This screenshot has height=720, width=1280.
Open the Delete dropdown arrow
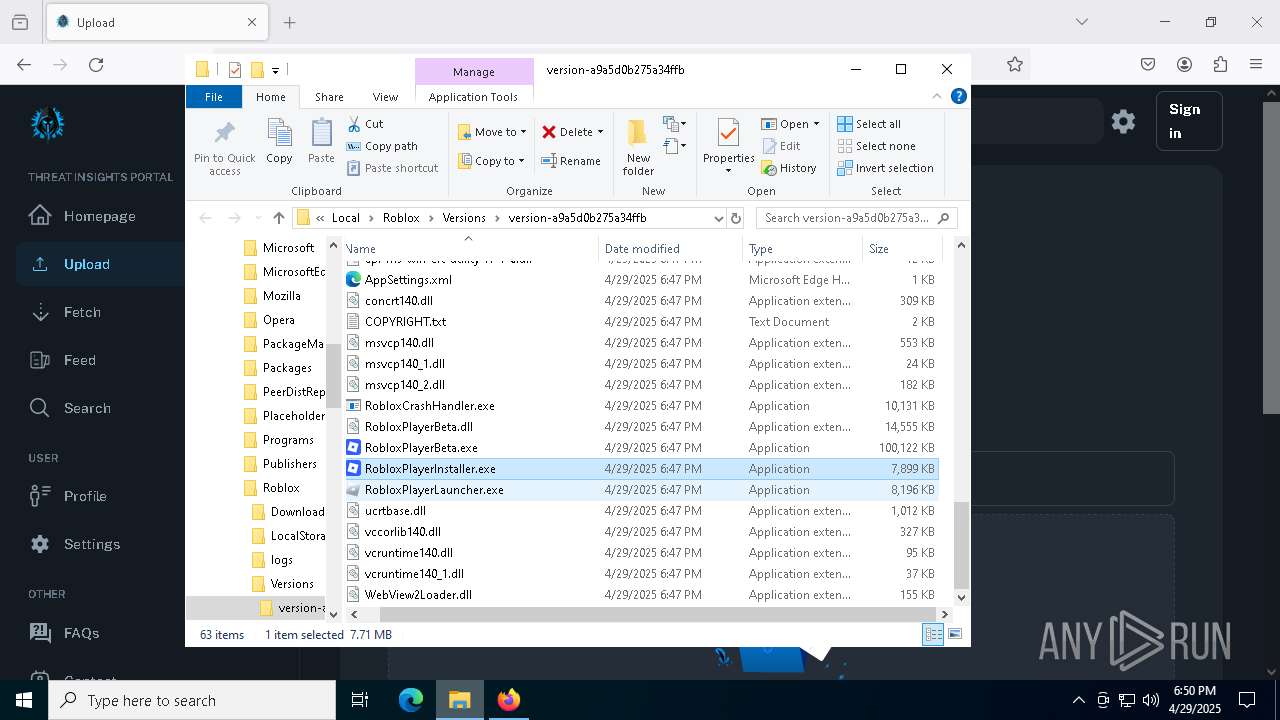click(600, 132)
